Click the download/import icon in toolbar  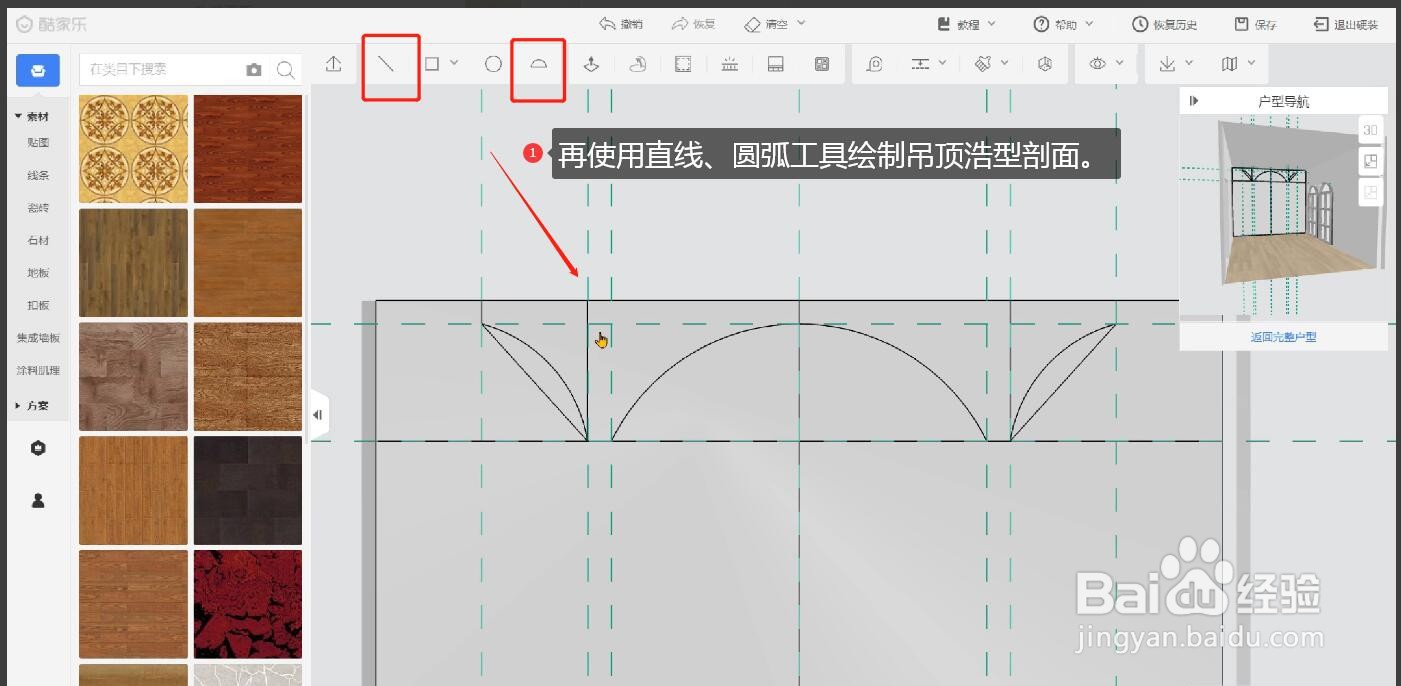(x=1167, y=64)
